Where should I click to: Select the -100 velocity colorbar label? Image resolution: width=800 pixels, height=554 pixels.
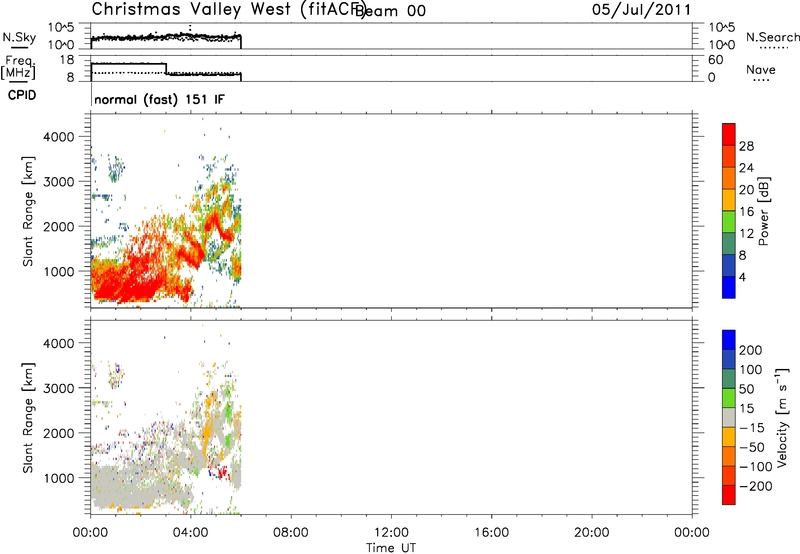(x=756, y=467)
